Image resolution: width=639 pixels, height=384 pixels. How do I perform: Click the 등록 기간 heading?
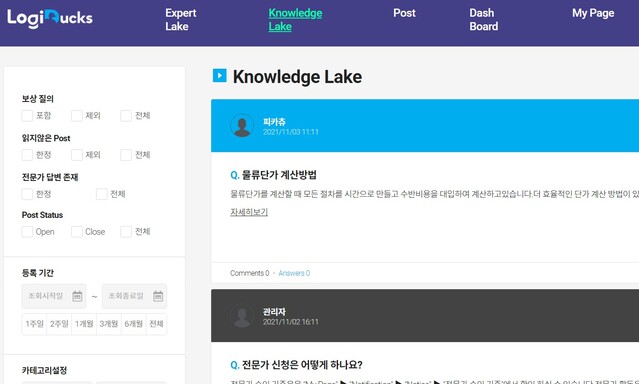click(37, 273)
